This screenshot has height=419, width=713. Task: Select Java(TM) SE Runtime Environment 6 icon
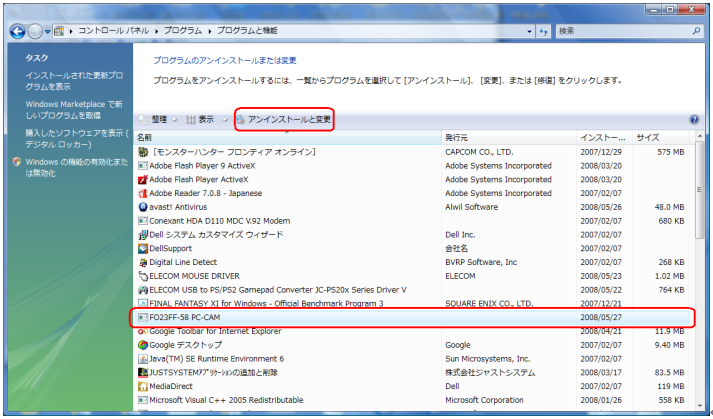tap(143, 358)
